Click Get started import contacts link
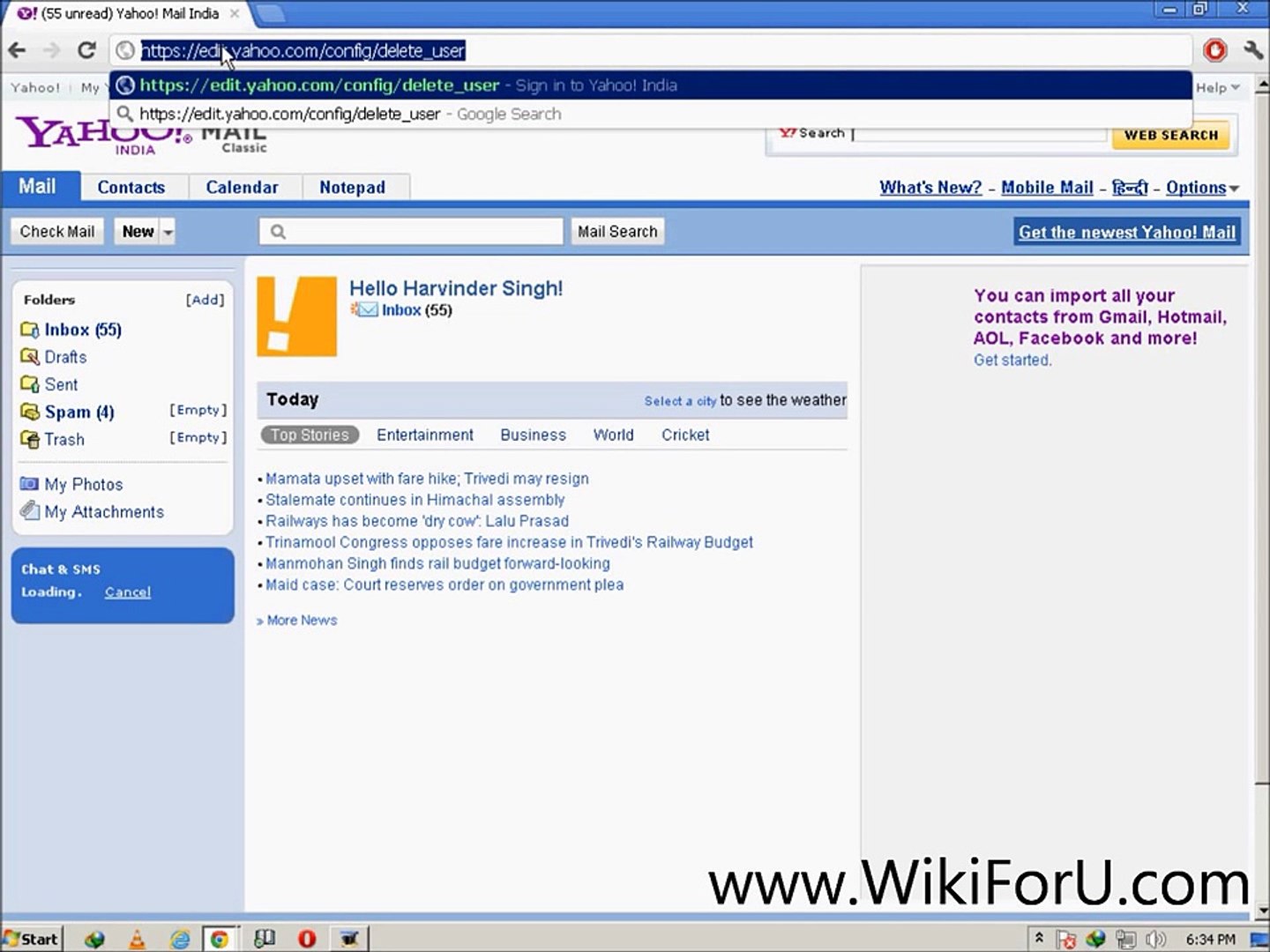 pos(1012,360)
